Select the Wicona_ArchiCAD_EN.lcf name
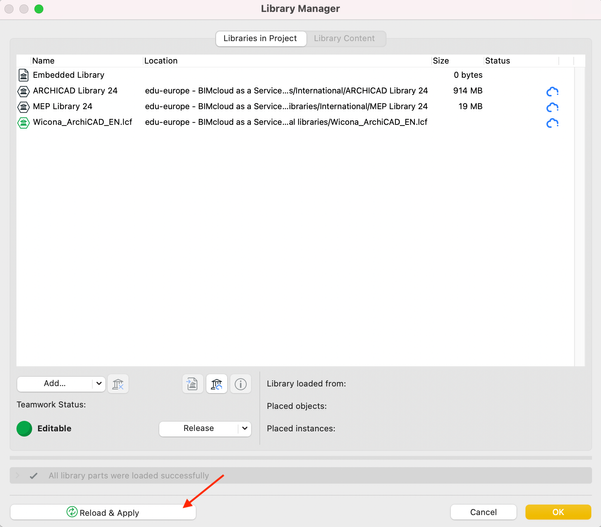Screen dimensions: 601x527 click(x=82, y=122)
